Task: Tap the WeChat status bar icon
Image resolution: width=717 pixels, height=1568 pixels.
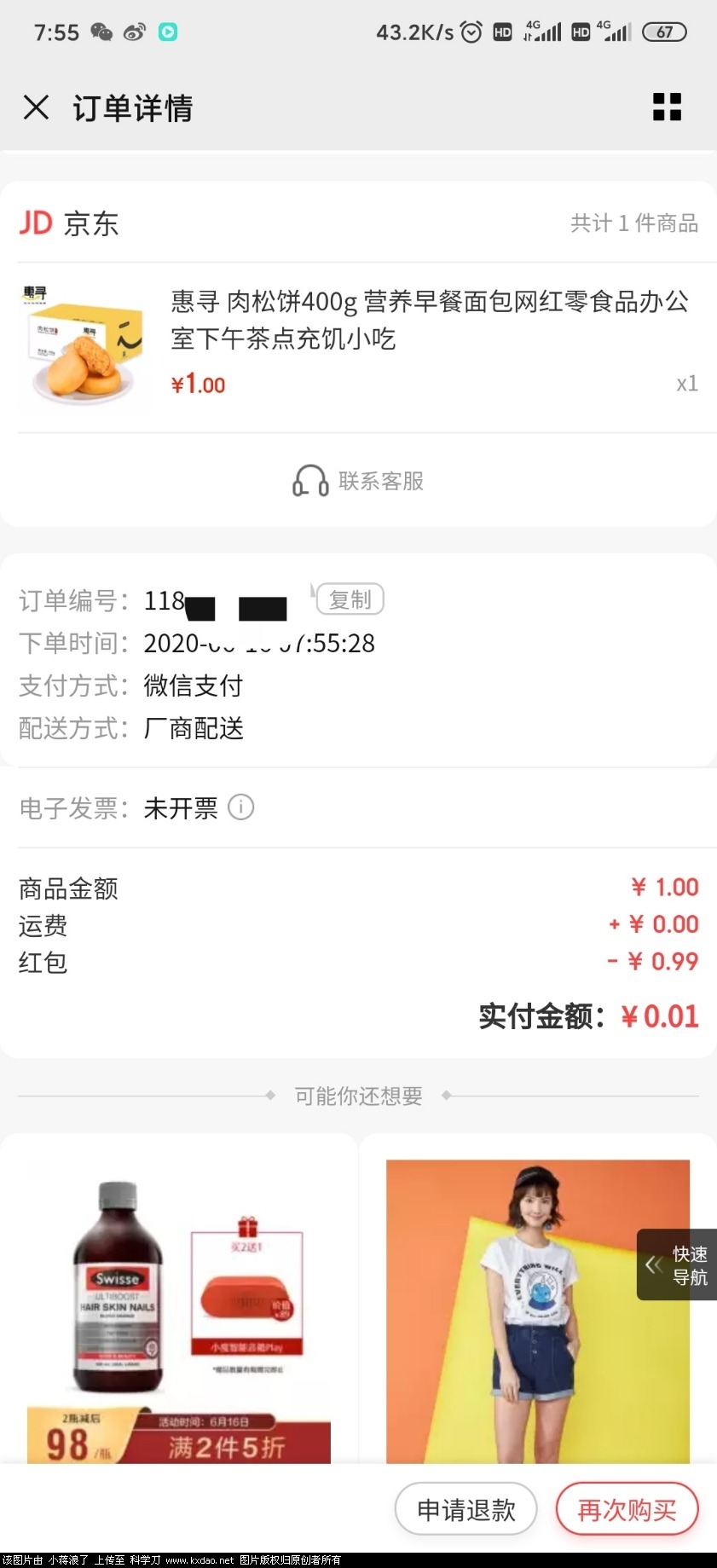Action: (x=101, y=32)
